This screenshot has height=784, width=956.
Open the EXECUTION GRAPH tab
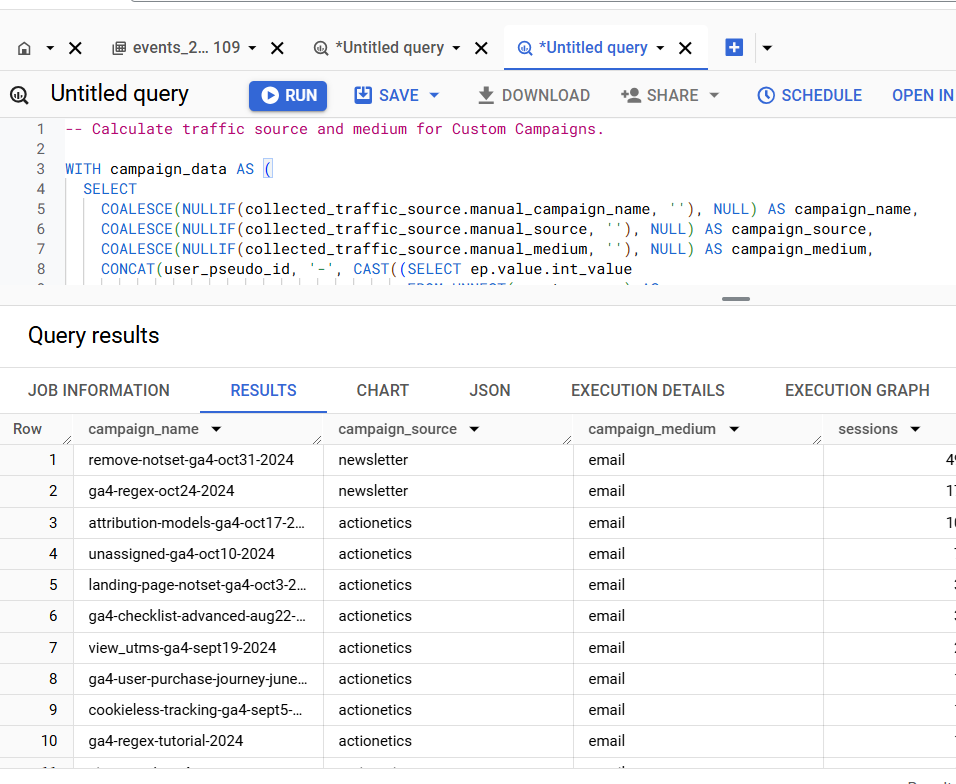(857, 390)
